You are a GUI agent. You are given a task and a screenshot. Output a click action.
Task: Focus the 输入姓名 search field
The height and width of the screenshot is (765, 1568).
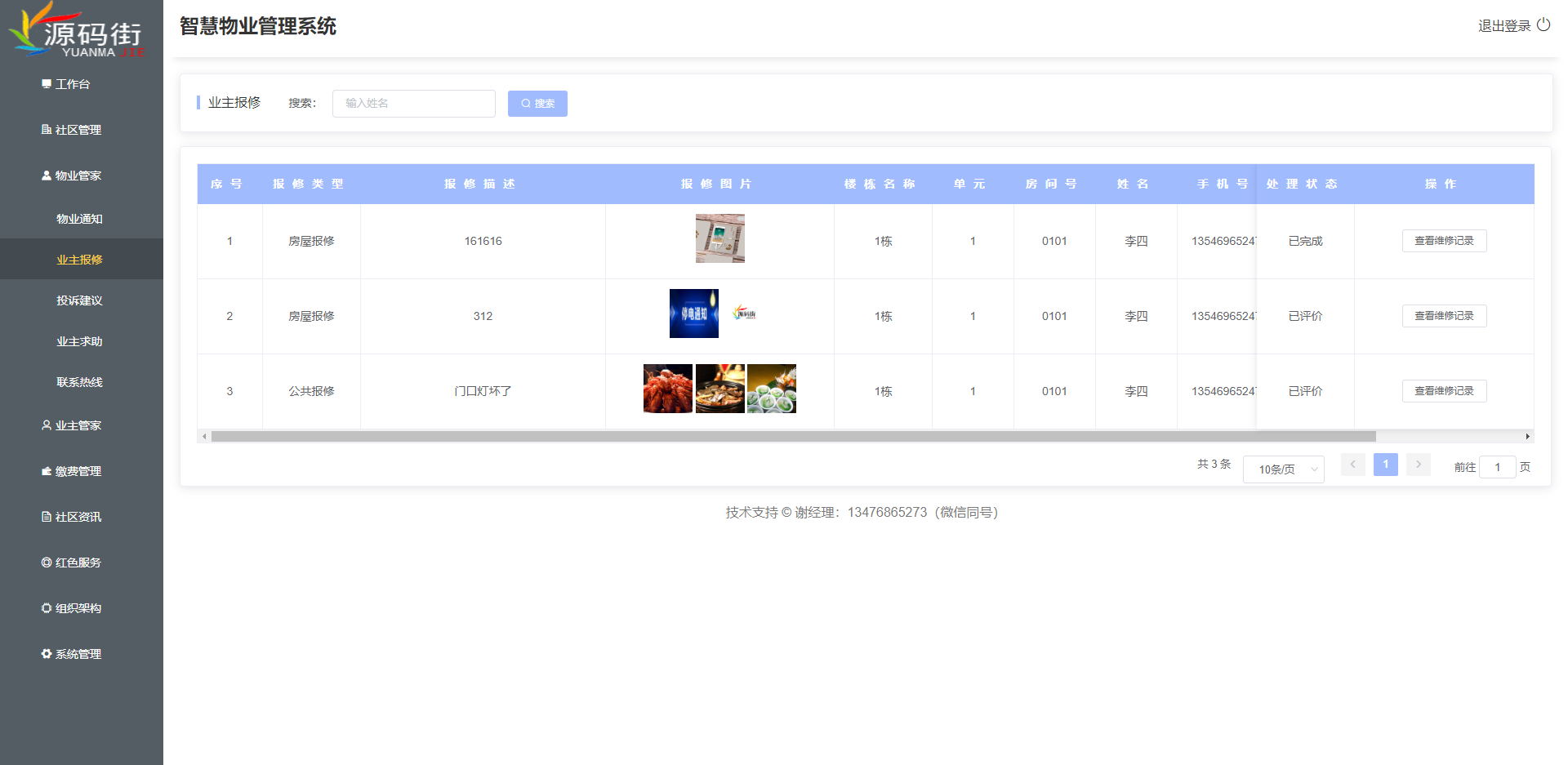[x=413, y=104]
